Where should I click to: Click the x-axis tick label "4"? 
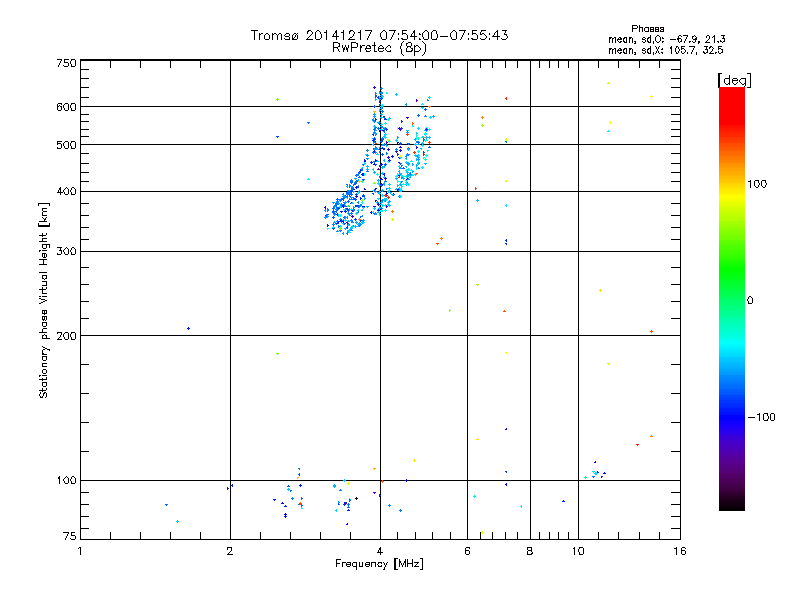[380, 551]
